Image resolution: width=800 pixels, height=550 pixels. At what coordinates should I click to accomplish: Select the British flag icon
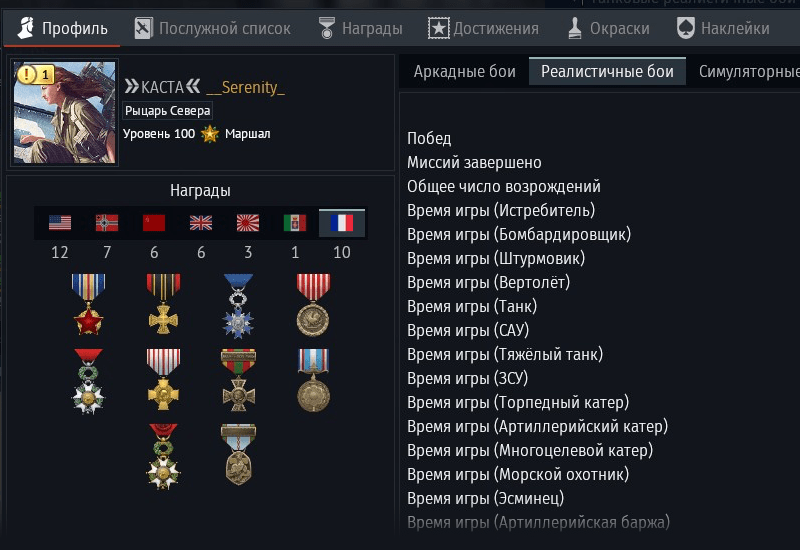[201, 223]
